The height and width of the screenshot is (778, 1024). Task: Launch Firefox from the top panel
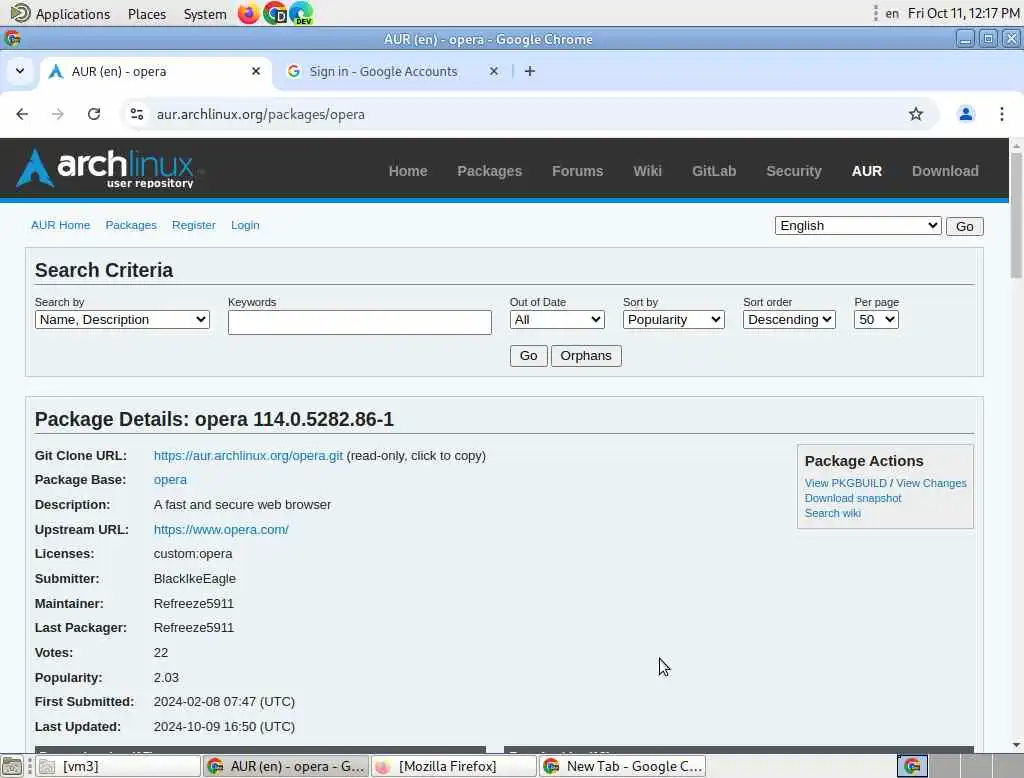click(248, 13)
